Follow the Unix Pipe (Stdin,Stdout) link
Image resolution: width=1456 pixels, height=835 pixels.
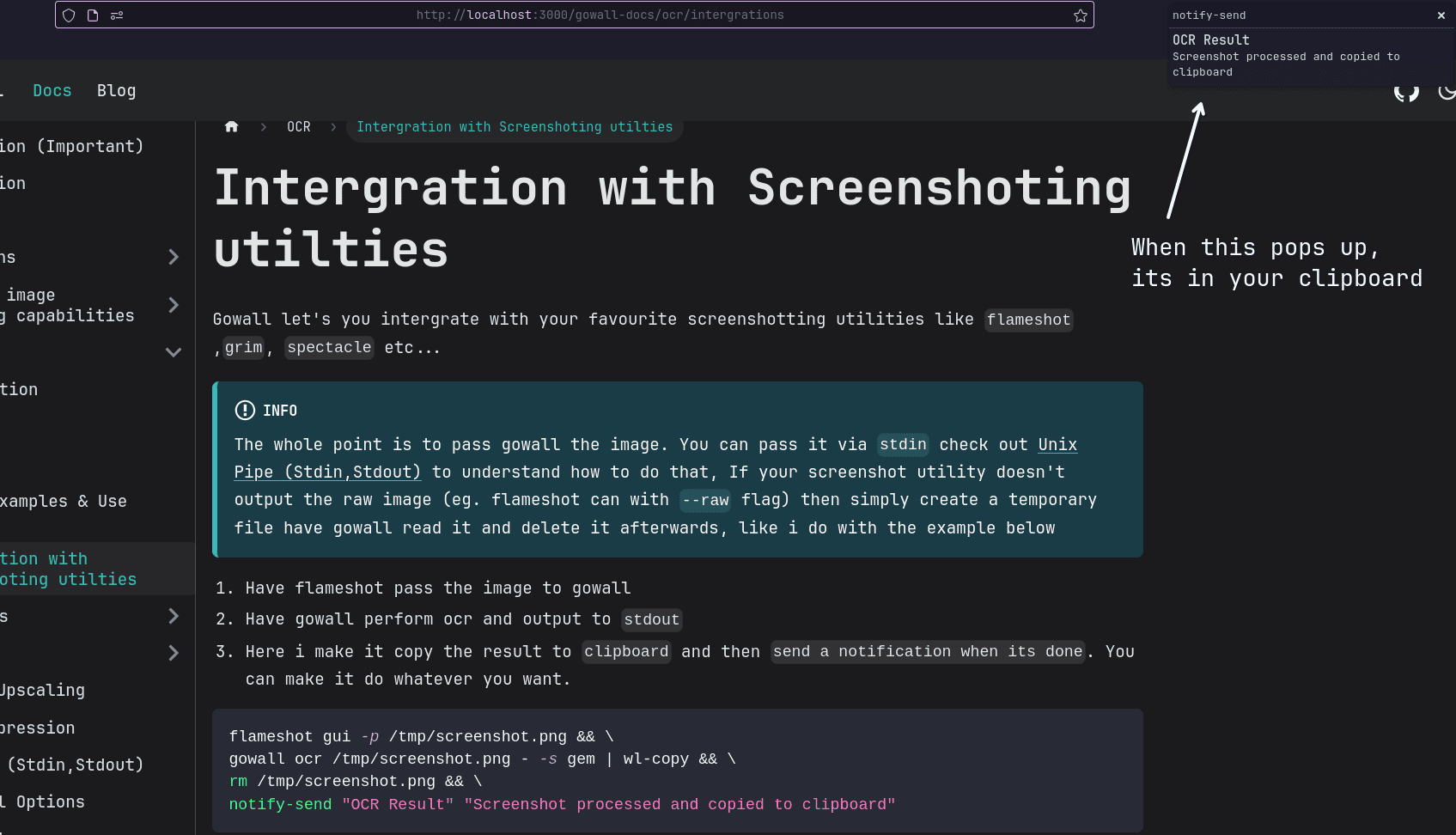(327, 472)
